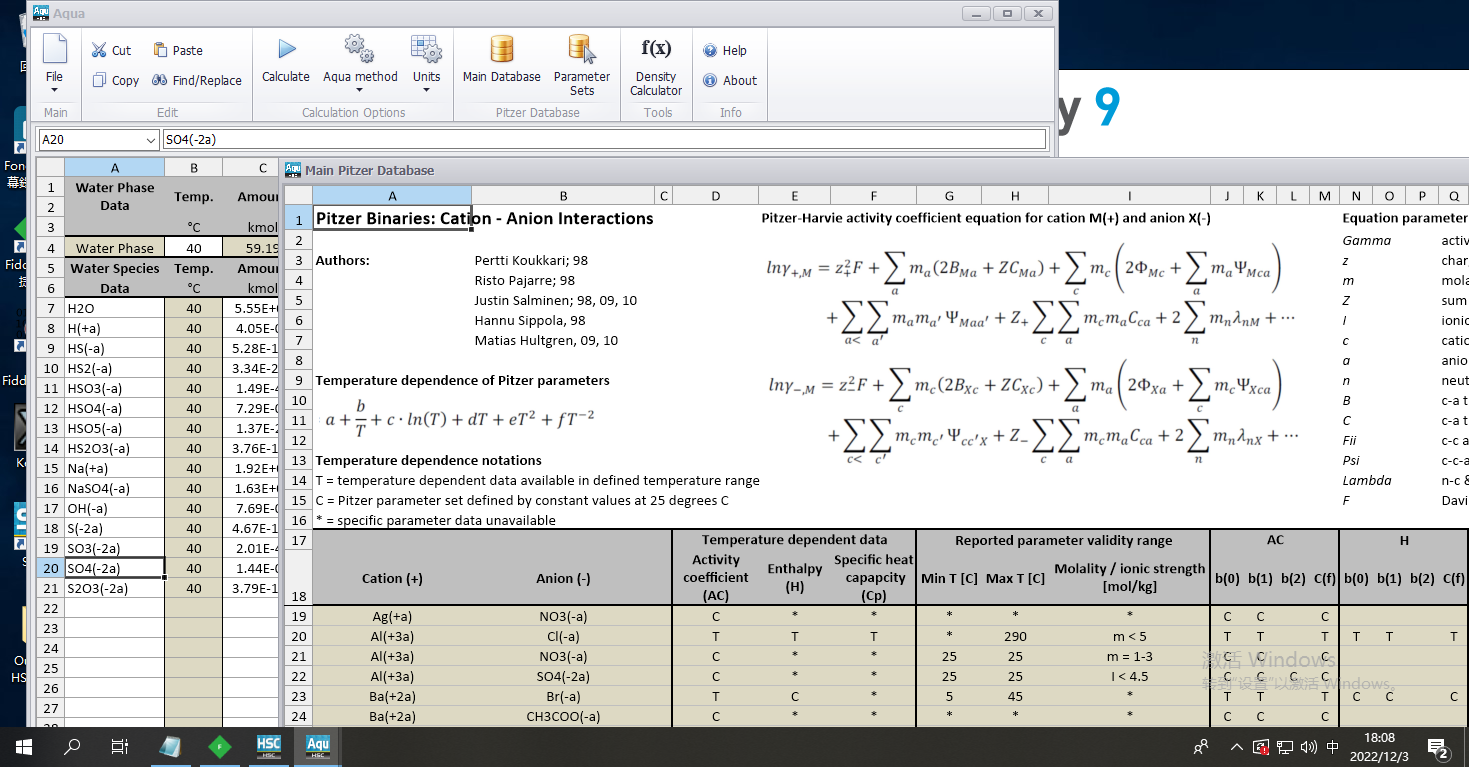1469x767 pixels.
Task: Open the Units grid icon
Action: click(x=426, y=48)
